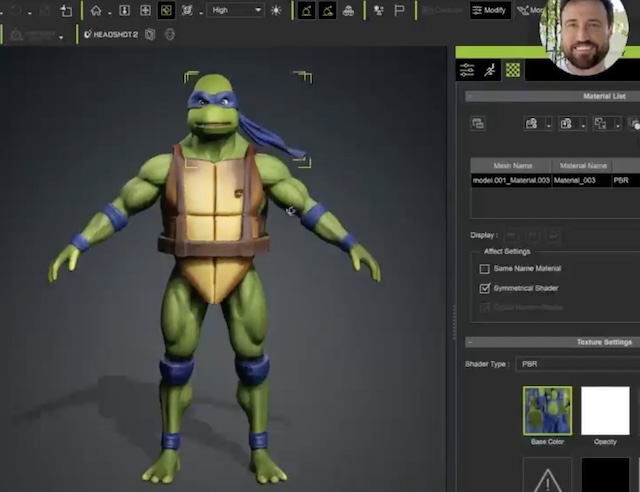This screenshot has width=640, height=492.
Task: Click the three-spheres material toolbar icon
Action: pyautogui.click(x=348, y=11)
